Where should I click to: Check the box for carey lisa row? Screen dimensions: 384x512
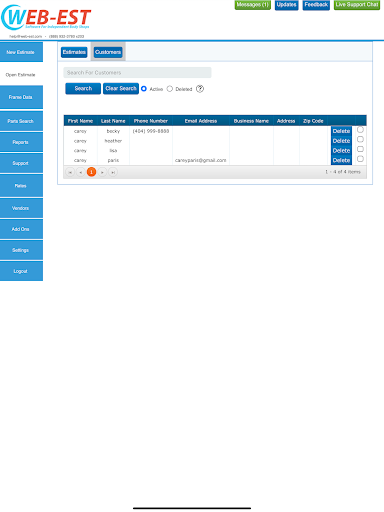coord(360,149)
